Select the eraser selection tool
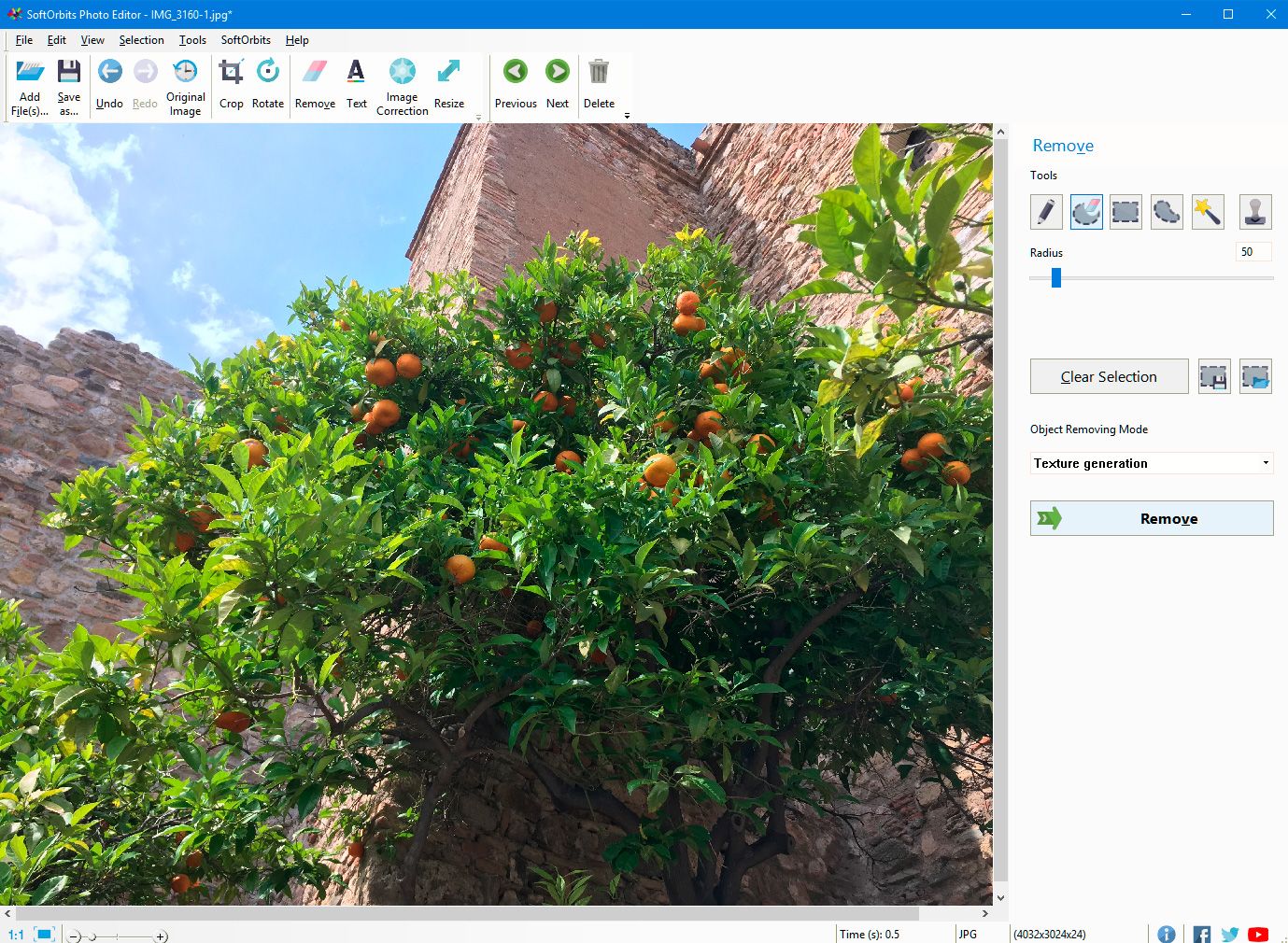Viewport: 1288px width, 943px height. [1086, 212]
